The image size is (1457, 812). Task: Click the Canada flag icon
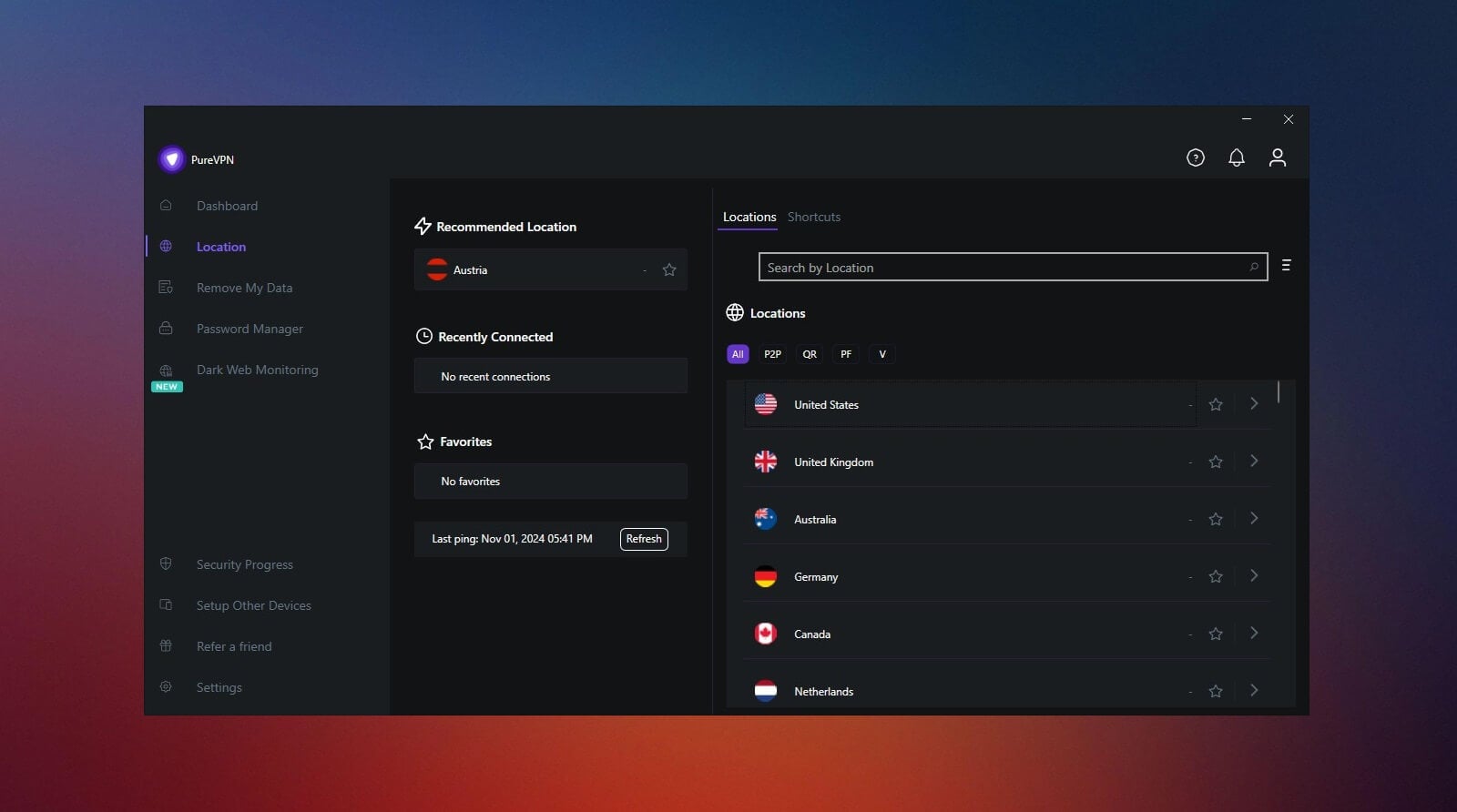766,634
